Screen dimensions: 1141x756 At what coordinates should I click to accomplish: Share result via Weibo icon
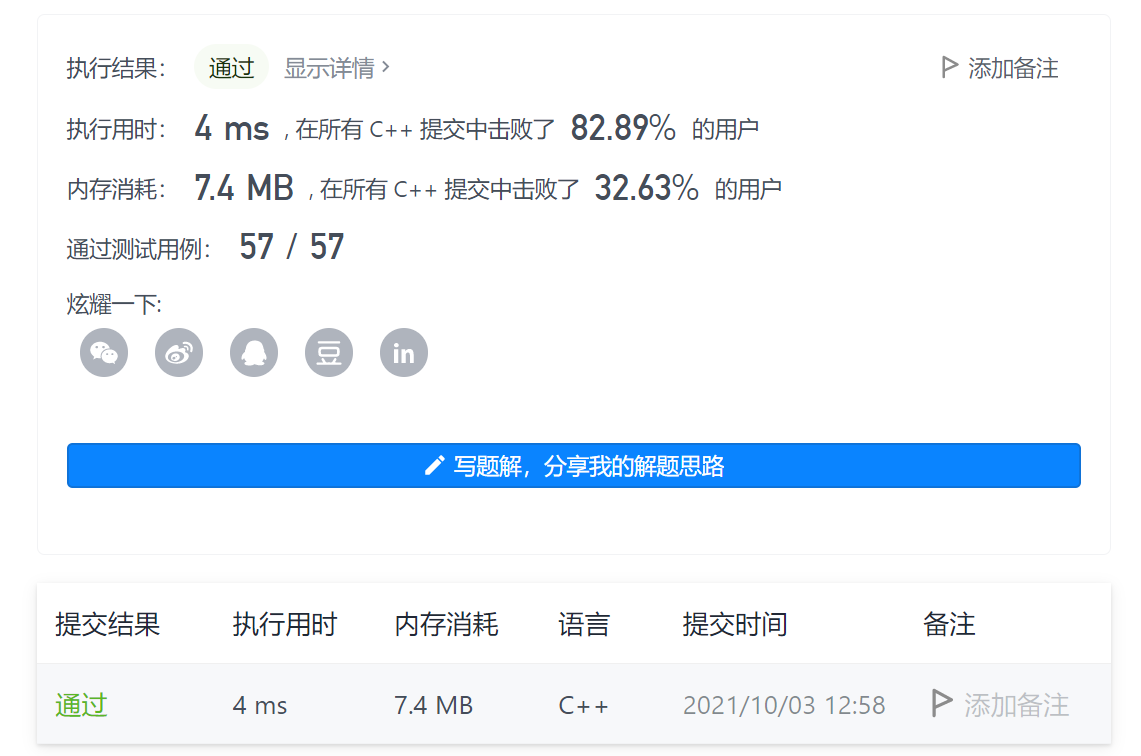[x=179, y=353]
